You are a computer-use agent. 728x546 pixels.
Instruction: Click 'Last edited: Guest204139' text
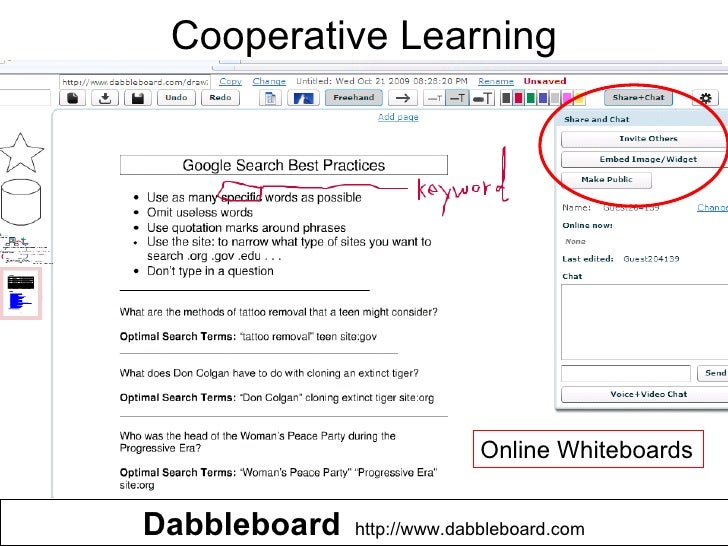pos(620,259)
